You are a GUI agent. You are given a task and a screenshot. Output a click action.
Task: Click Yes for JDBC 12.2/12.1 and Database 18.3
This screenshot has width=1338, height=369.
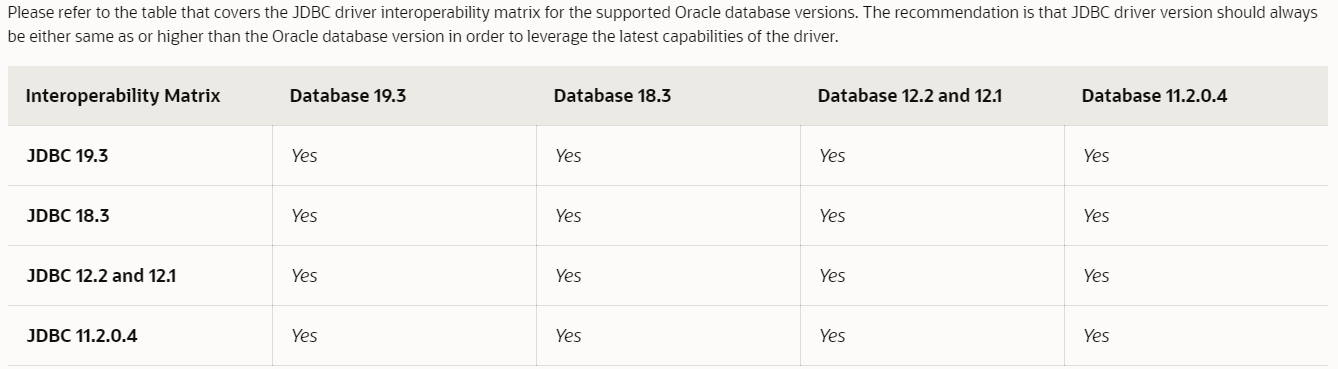568,276
